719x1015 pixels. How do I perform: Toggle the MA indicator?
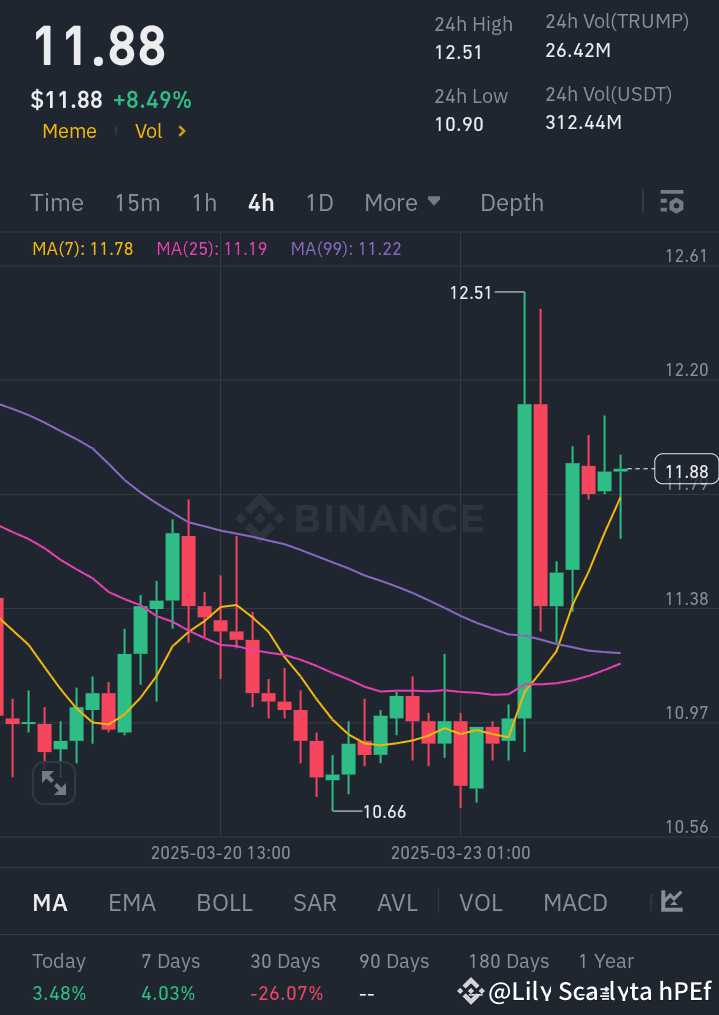coord(50,903)
